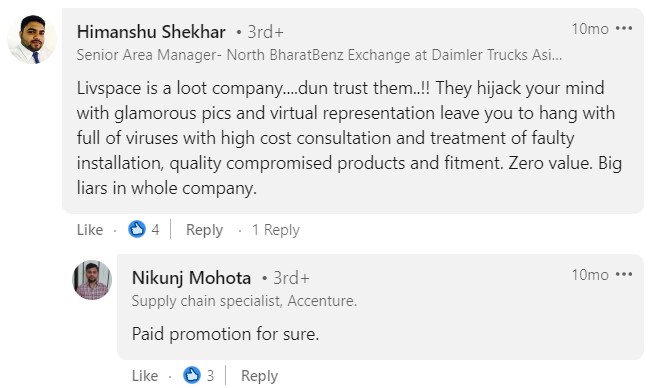Open Nikunj Mohota's profile photo

pos(92,280)
